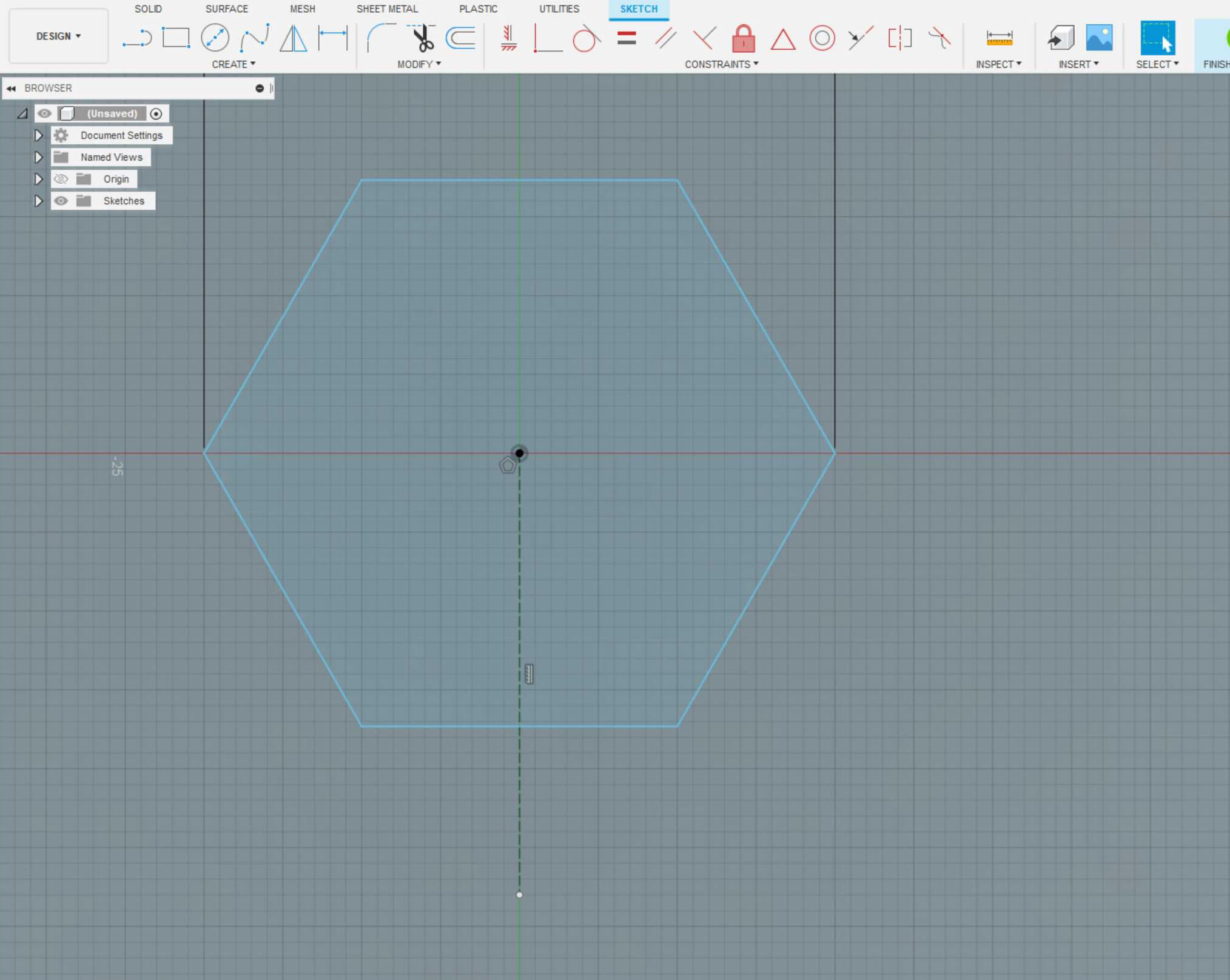
Task: Apply the Tangent constraint
Action: click(586, 38)
